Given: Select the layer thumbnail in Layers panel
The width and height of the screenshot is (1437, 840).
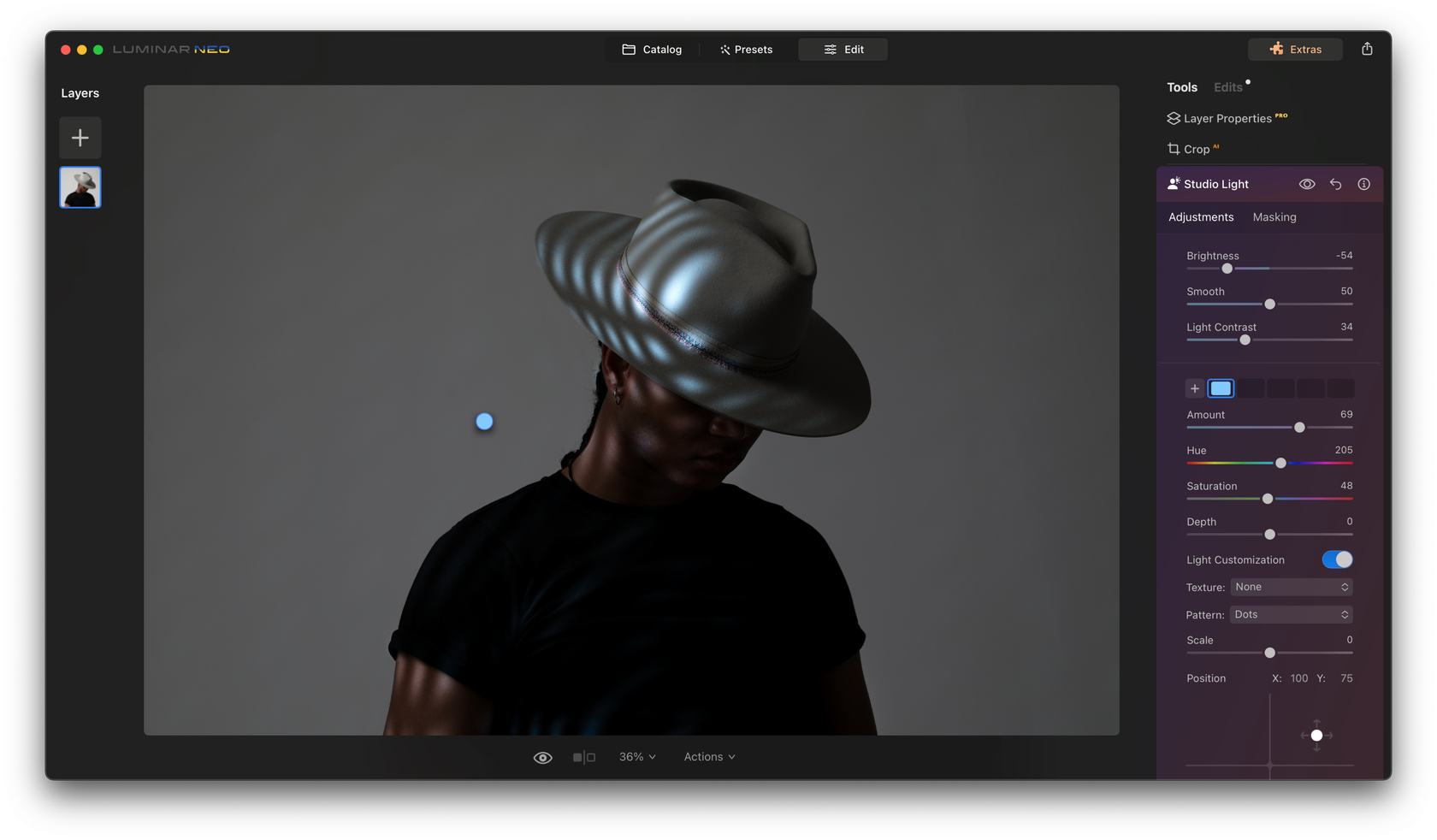Looking at the screenshot, I should coord(80,187).
